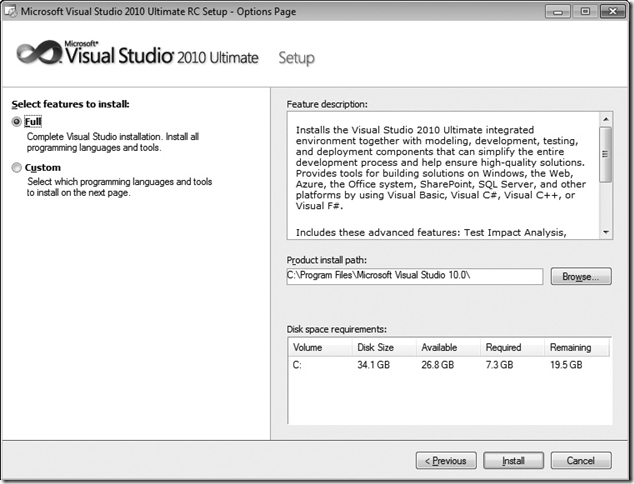
Task: Click the 'Product install path' label
Action: [327, 260]
